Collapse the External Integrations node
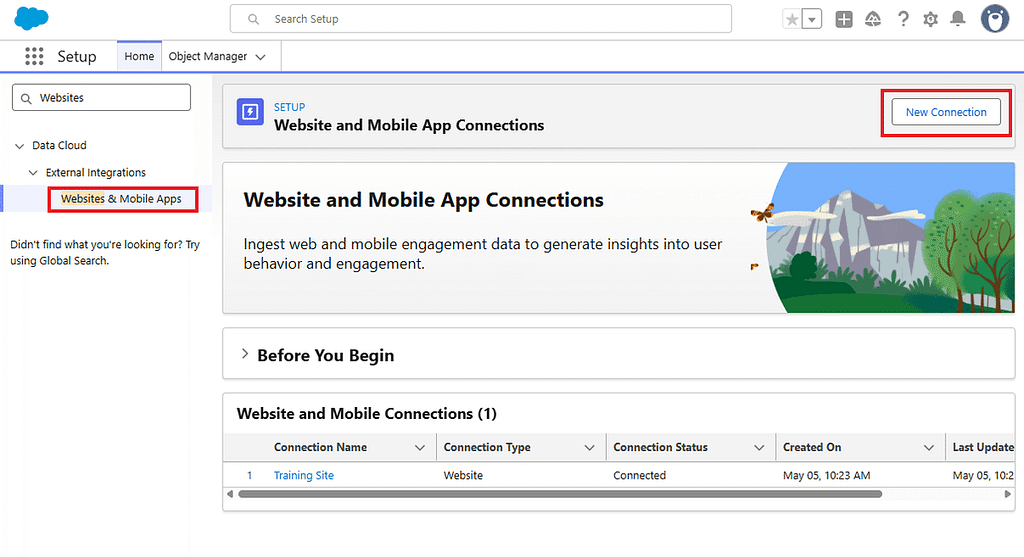1024x557 pixels. 33,173
